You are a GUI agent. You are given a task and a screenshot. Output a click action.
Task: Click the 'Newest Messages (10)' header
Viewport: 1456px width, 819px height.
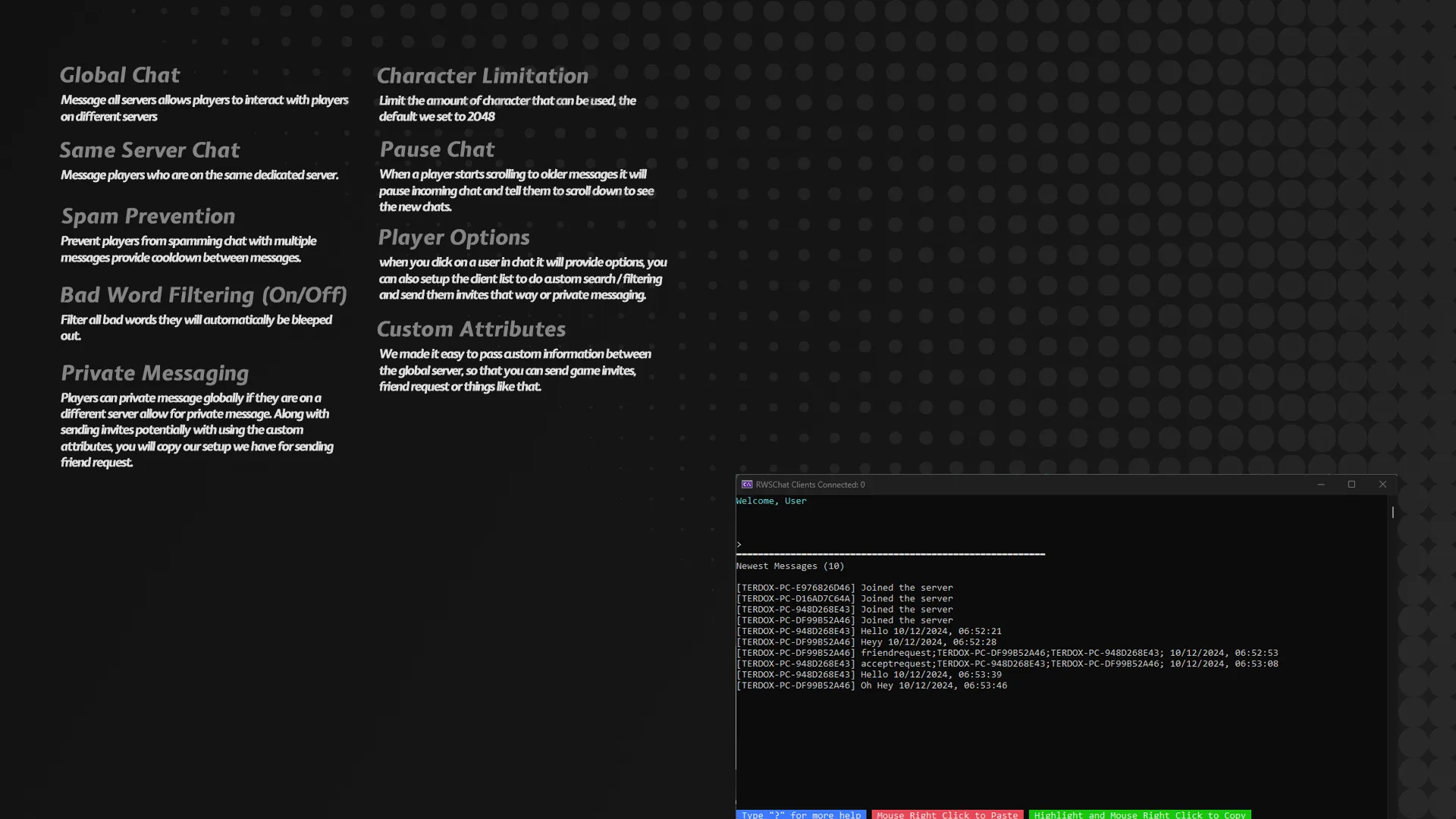pos(789,566)
